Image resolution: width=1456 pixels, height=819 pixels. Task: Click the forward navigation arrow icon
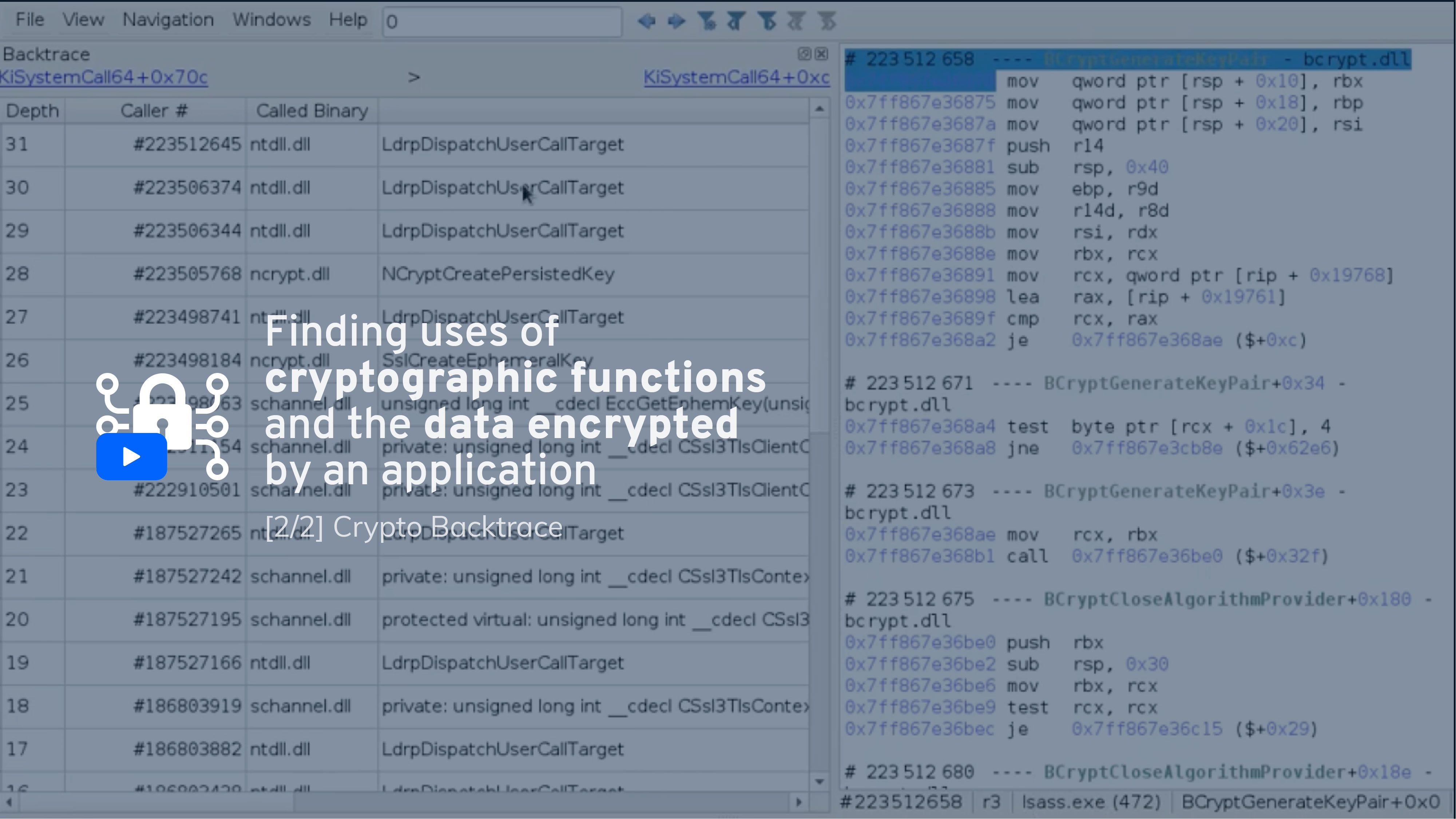tap(676, 21)
